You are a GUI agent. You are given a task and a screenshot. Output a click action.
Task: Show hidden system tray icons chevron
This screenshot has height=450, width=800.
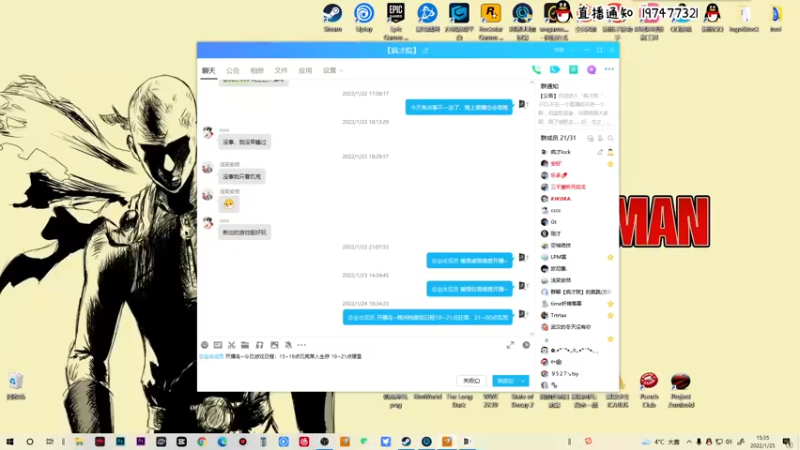[689, 442]
